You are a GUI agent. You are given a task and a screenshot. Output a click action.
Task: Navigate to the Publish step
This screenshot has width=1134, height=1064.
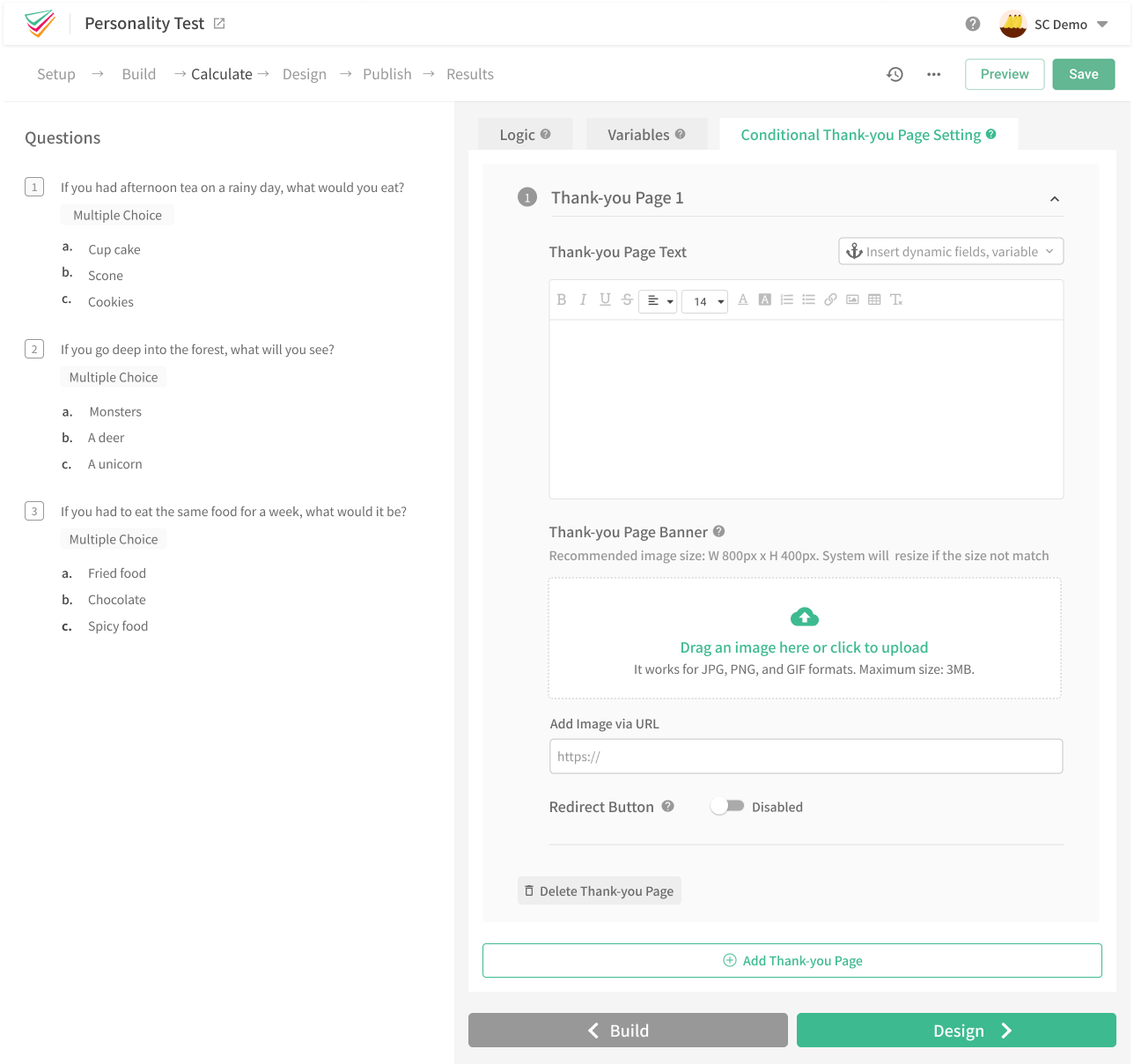tap(387, 74)
